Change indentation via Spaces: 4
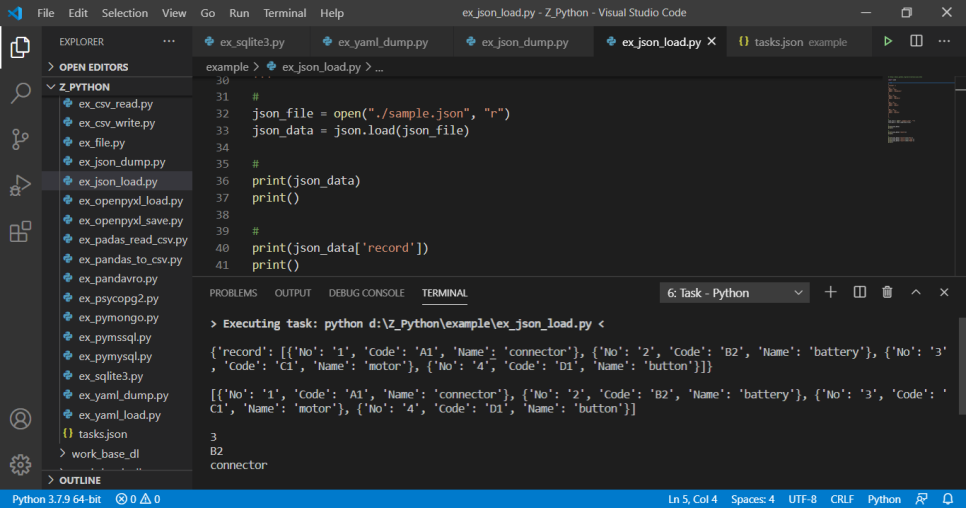966x508 pixels. tap(752, 499)
